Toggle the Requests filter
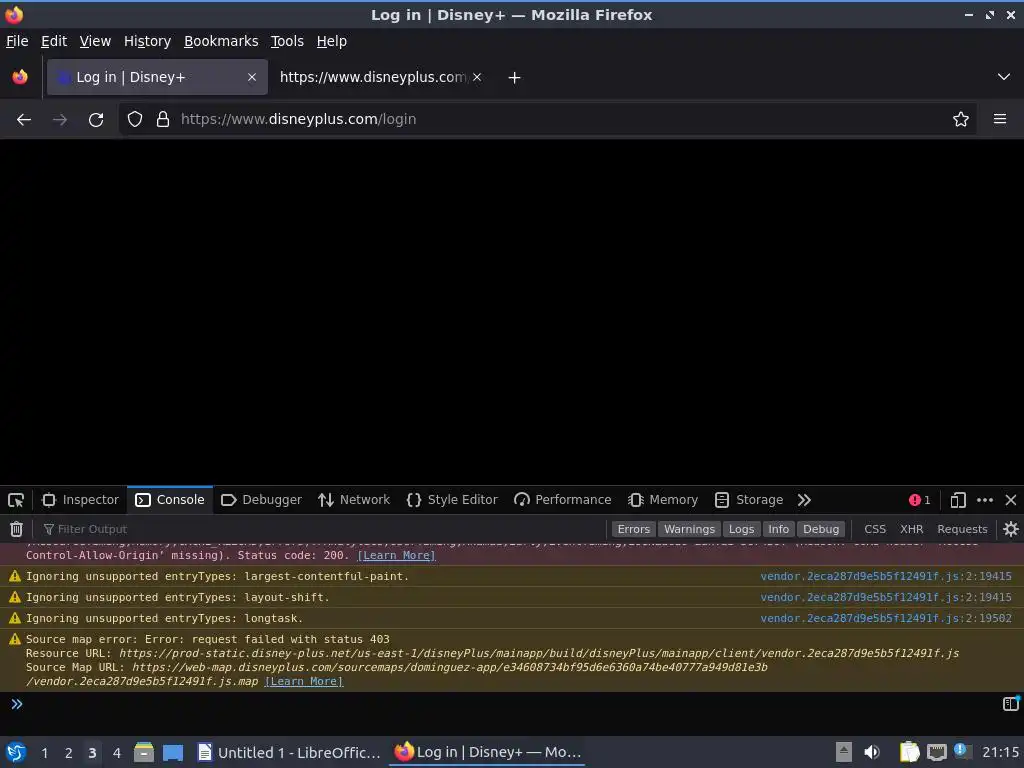 (962, 529)
